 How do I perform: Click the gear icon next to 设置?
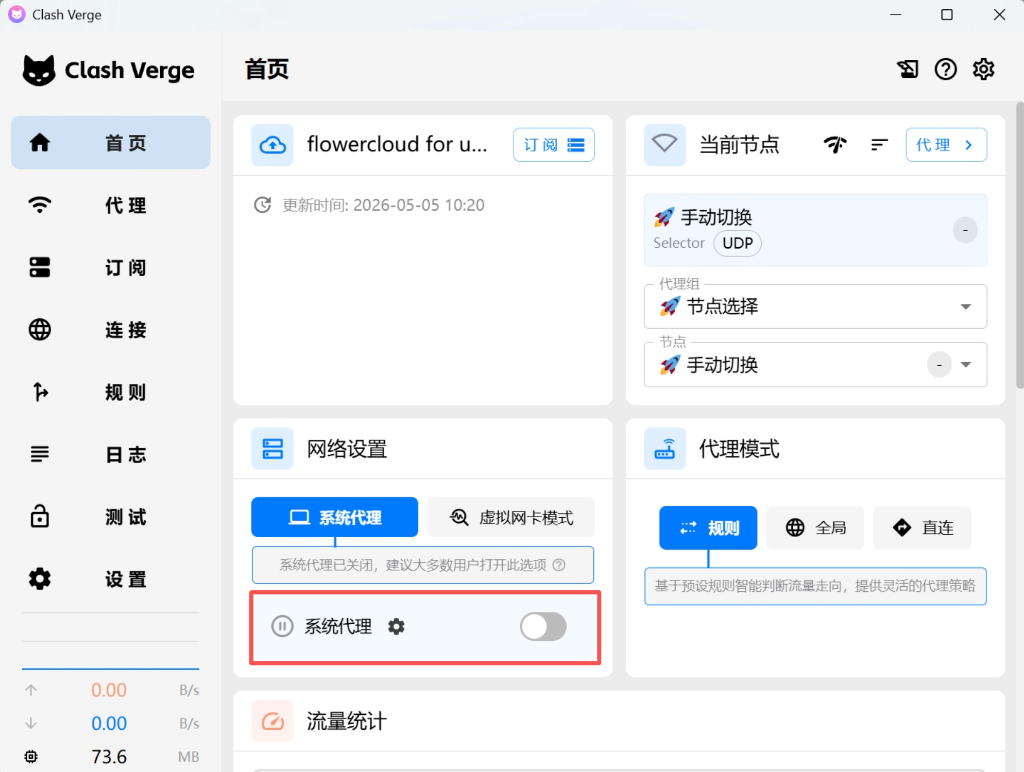[40, 579]
